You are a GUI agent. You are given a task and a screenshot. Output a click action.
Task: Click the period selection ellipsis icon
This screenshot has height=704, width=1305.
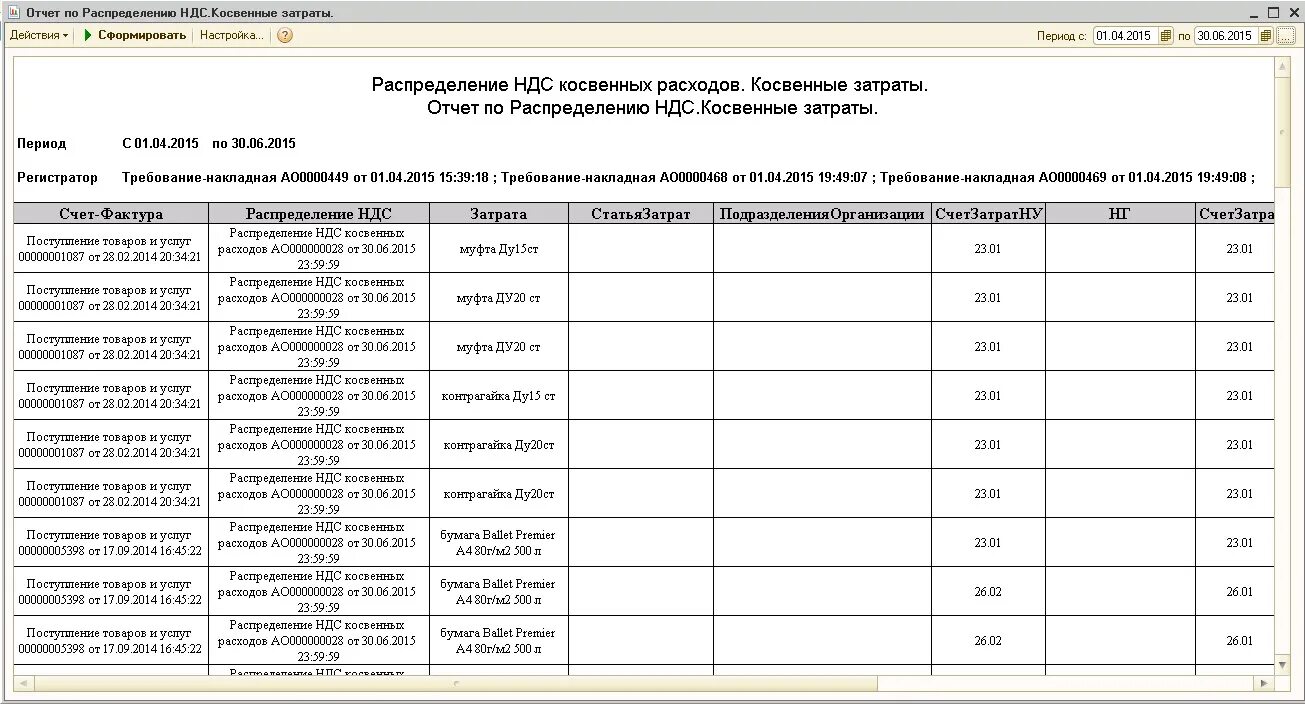[1285, 35]
